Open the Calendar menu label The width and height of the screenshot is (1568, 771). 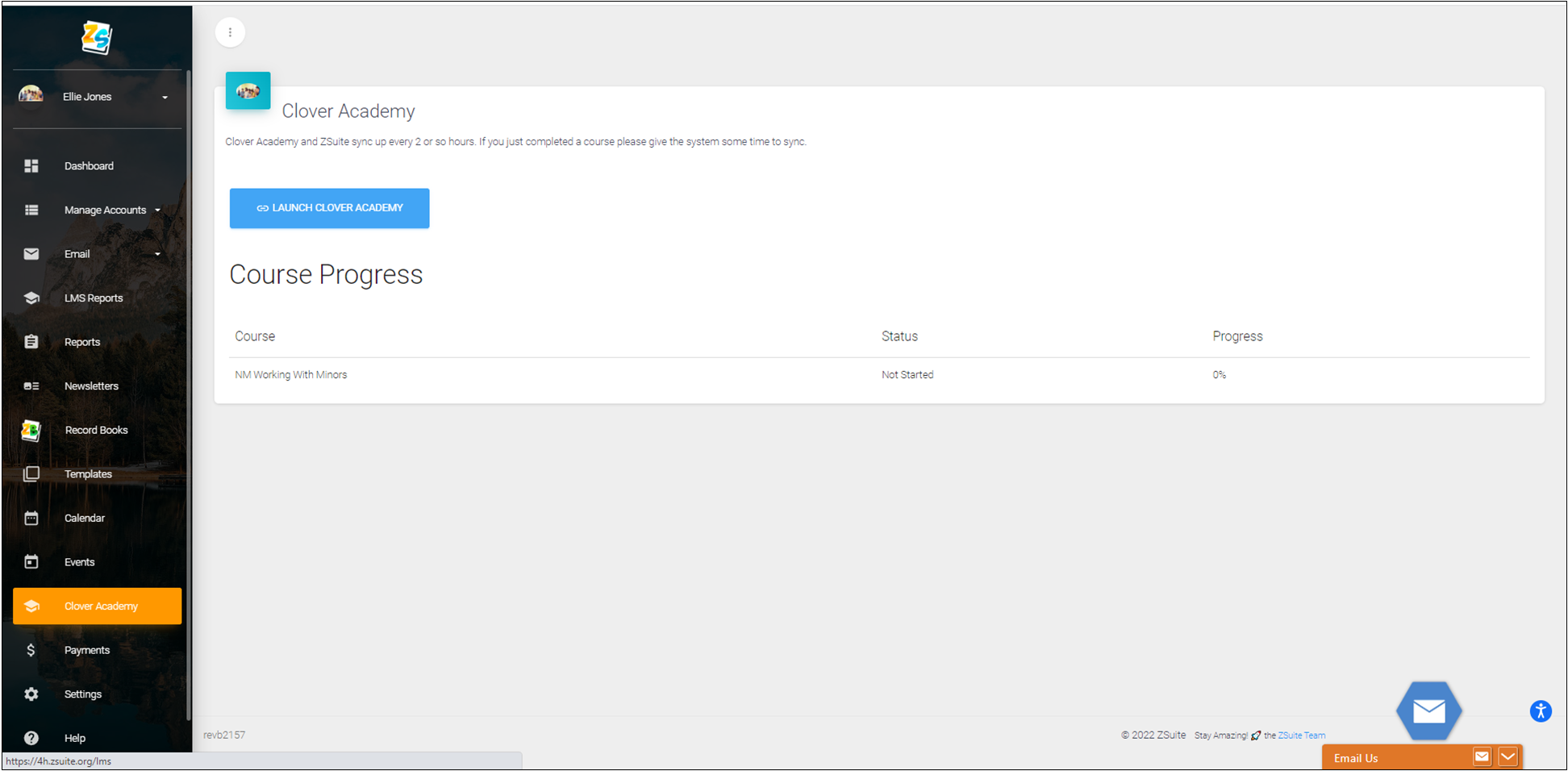(85, 519)
